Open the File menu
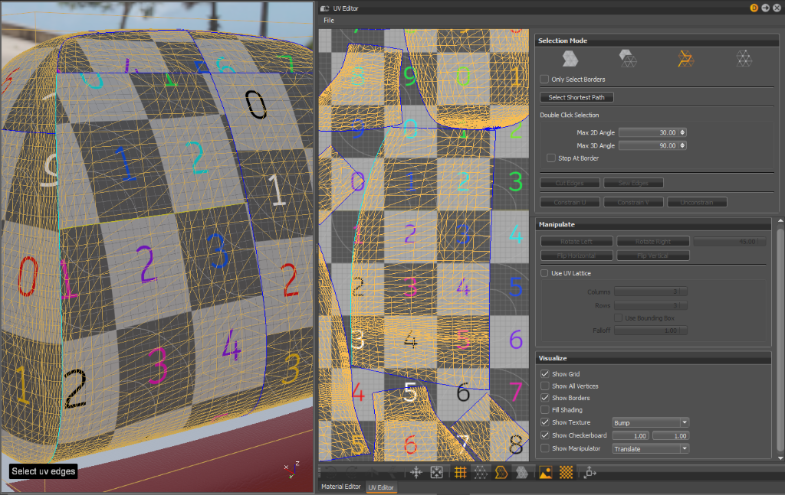 (x=328, y=21)
